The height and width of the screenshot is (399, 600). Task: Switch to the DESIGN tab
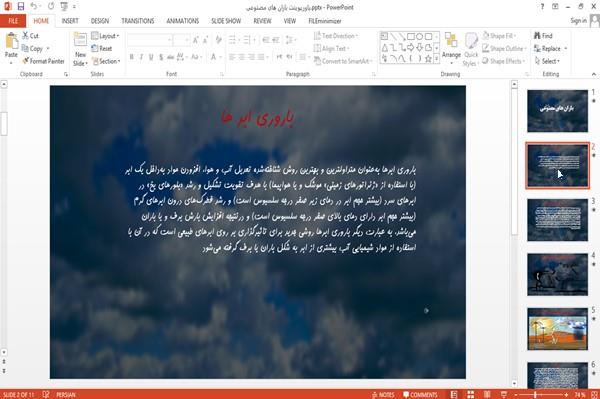[100, 21]
